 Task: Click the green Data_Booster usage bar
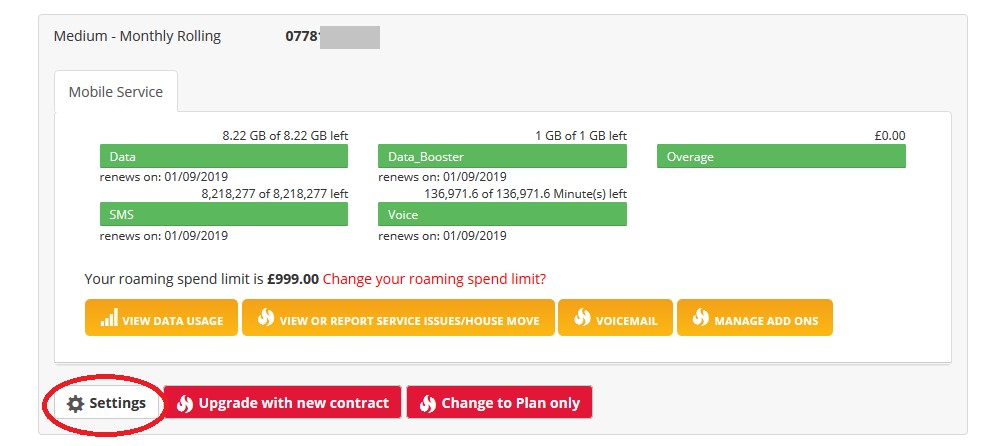coord(502,157)
